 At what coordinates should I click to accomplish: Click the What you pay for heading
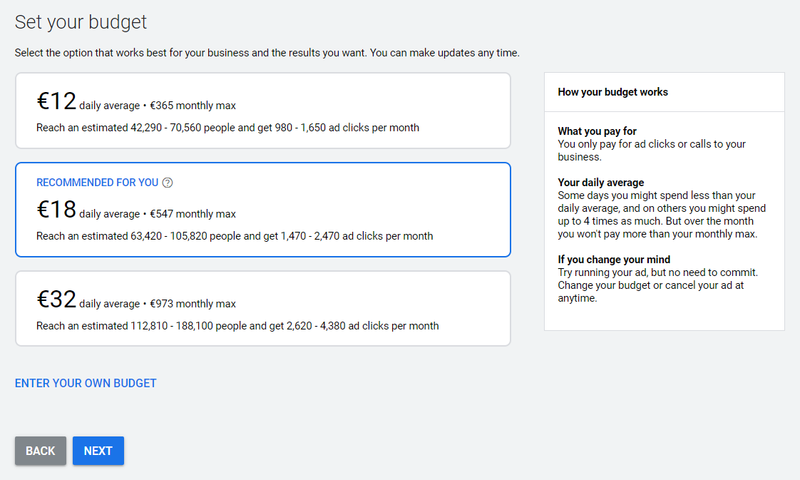tap(597, 131)
